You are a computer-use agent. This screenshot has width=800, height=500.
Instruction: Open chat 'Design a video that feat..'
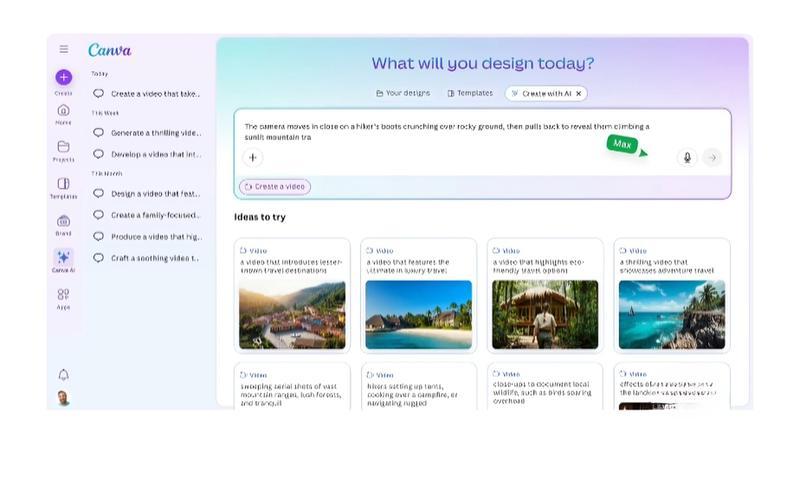pos(147,194)
